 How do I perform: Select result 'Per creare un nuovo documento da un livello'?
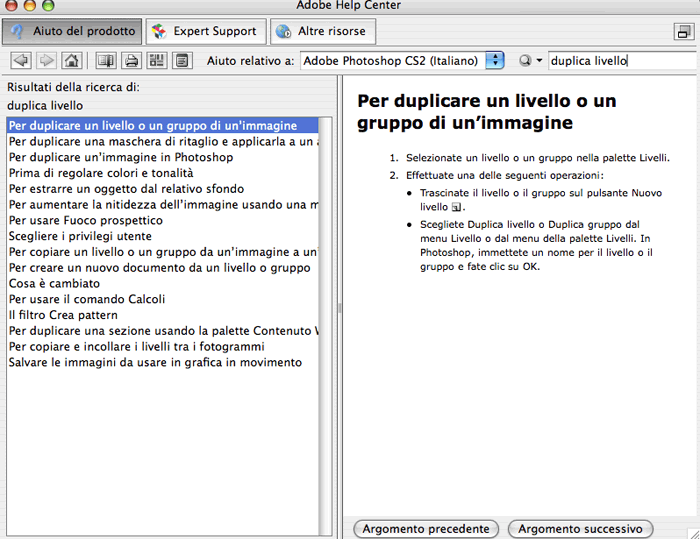click(x=163, y=267)
